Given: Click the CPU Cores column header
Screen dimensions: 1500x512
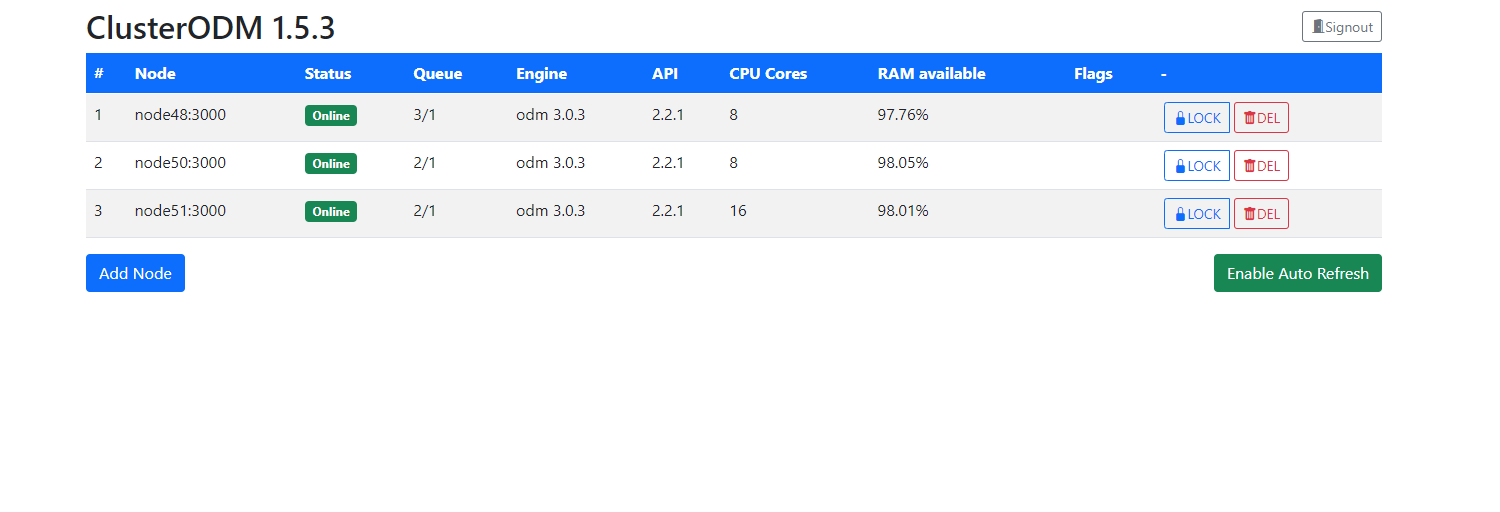Looking at the screenshot, I should click(768, 74).
